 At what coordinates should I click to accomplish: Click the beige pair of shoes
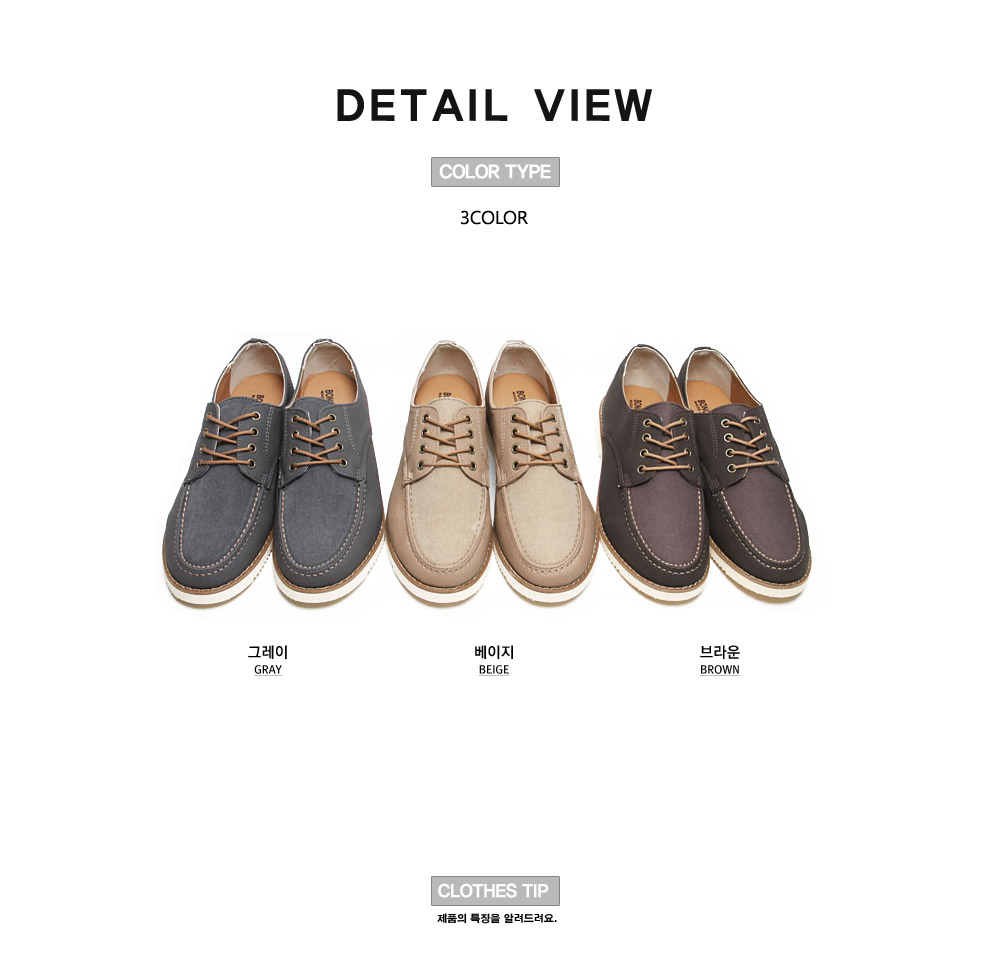pyautogui.click(x=492, y=472)
